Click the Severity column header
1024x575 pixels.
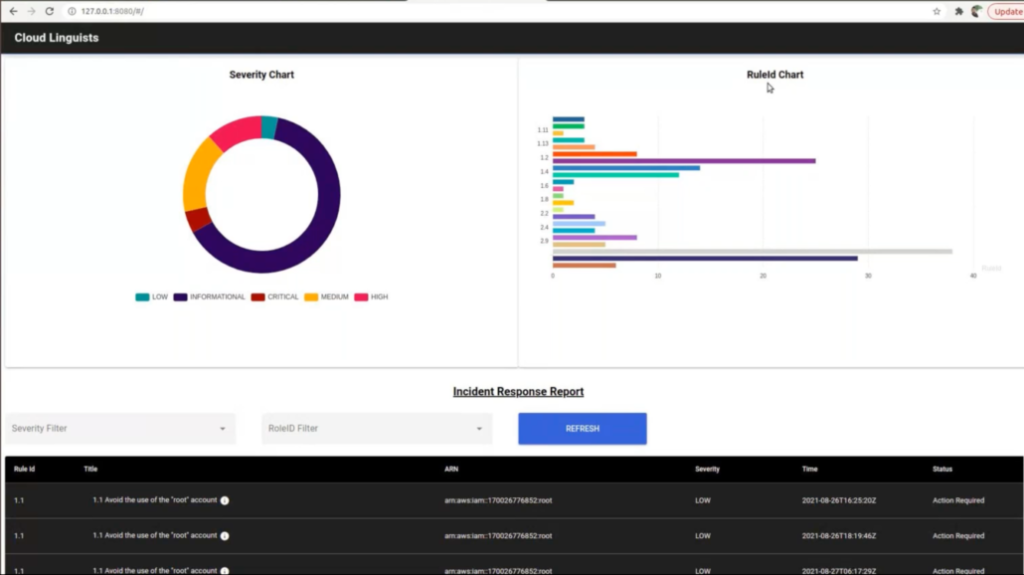pyautogui.click(x=707, y=469)
